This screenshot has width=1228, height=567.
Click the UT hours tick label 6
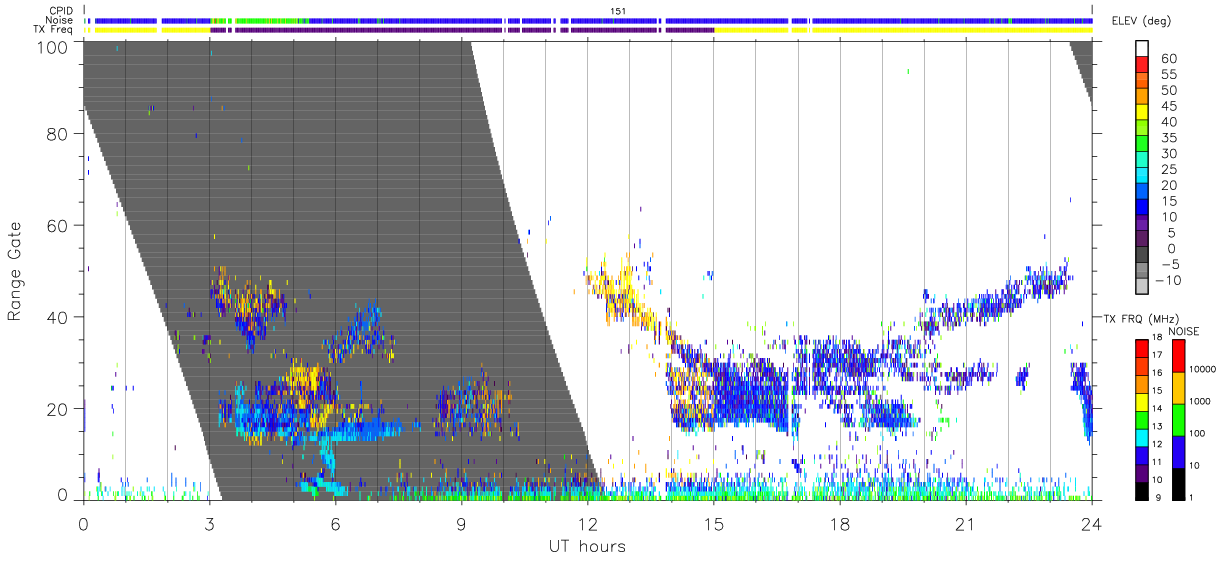click(x=335, y=523)
